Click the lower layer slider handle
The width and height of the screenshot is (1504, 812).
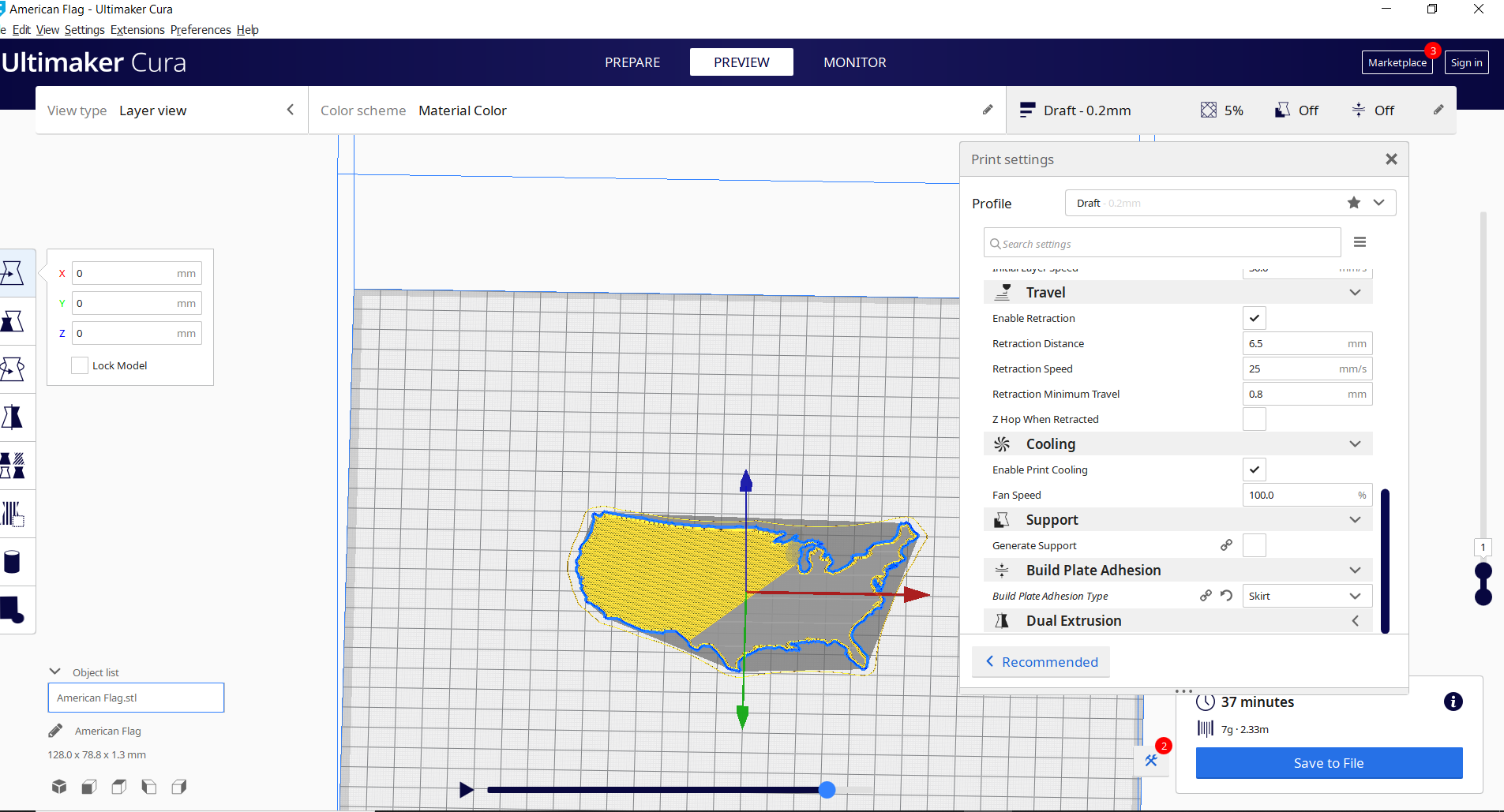[1483, 597]
